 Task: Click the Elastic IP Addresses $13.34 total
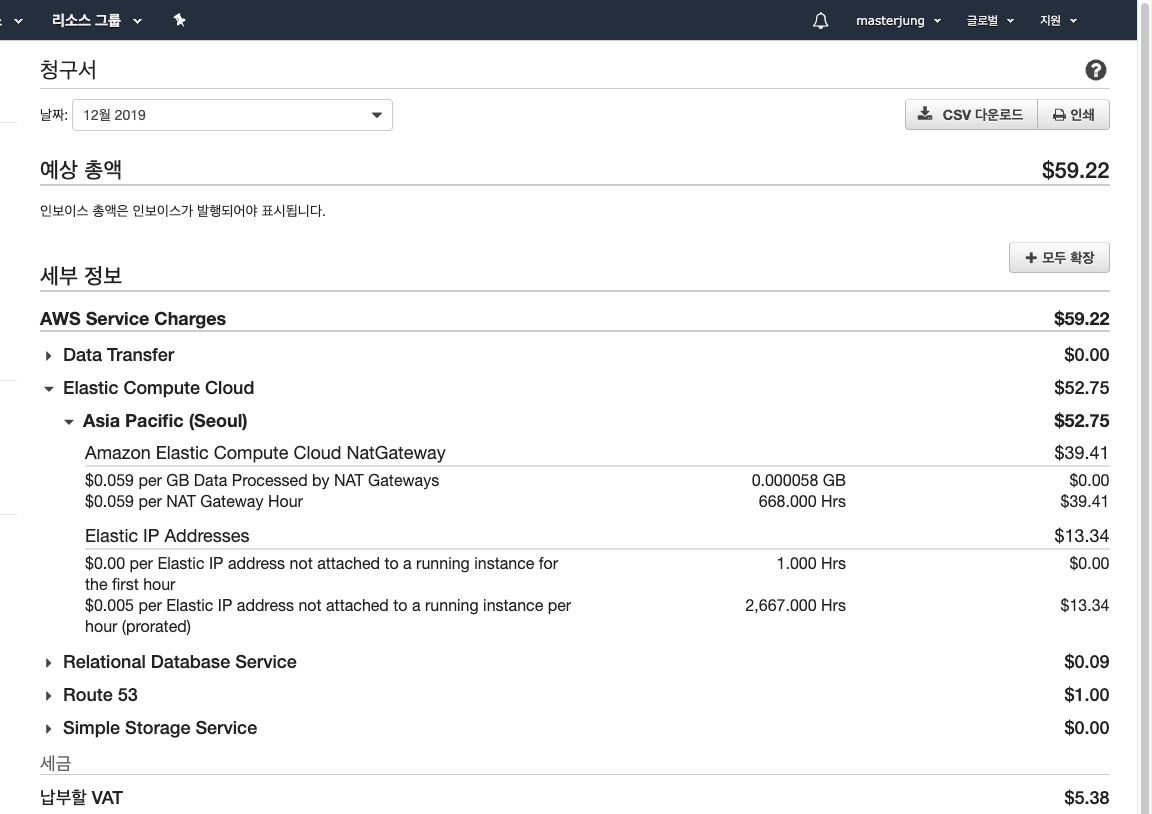click(x=1081, y=536)
